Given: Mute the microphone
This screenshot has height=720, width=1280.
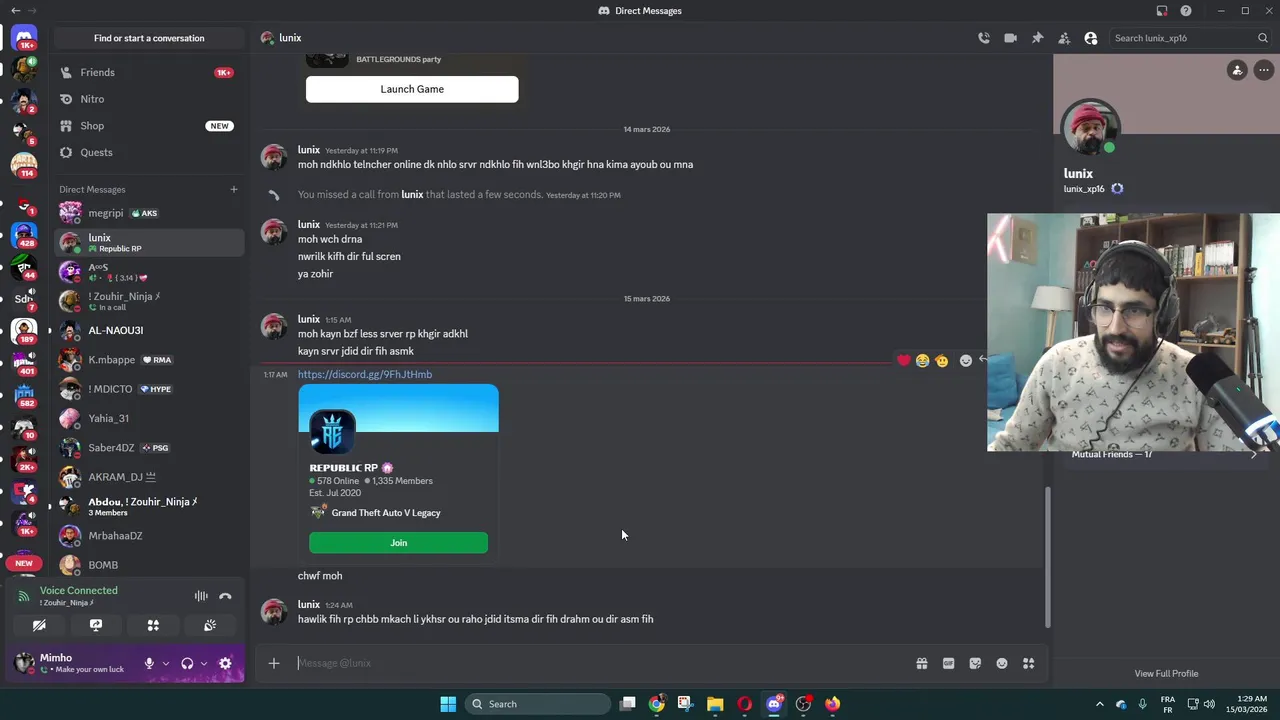Looking at the screenshot, I should click(149, 663).
